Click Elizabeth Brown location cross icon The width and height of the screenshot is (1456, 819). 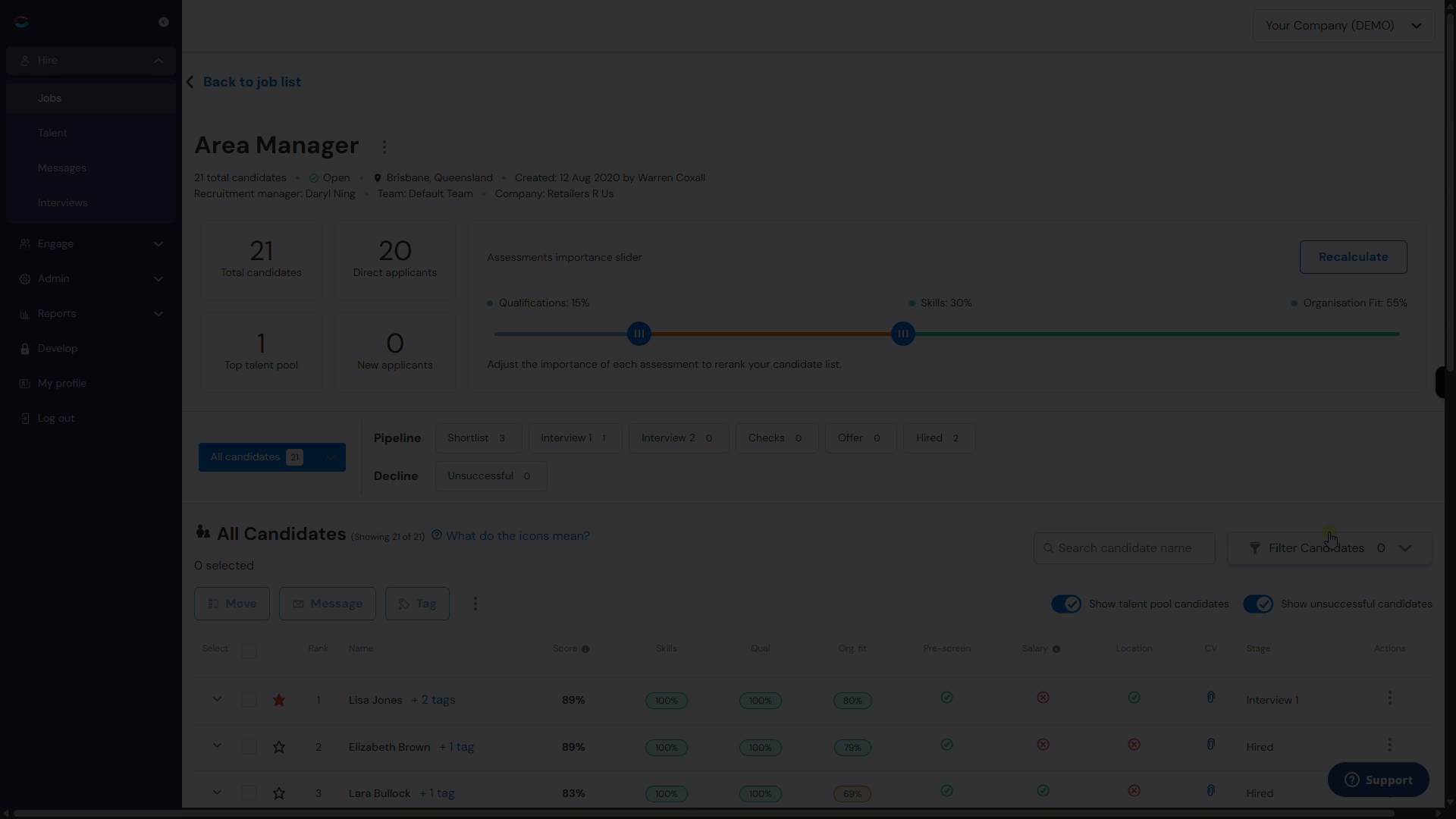click(1134, 745)
